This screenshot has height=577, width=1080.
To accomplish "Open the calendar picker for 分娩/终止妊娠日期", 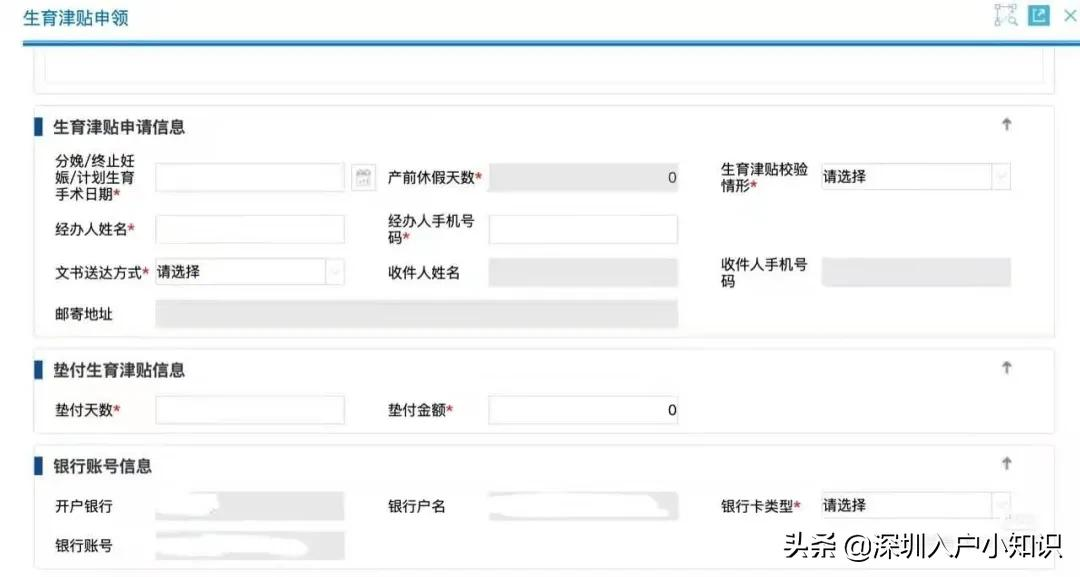I will (x=361, y=177).
